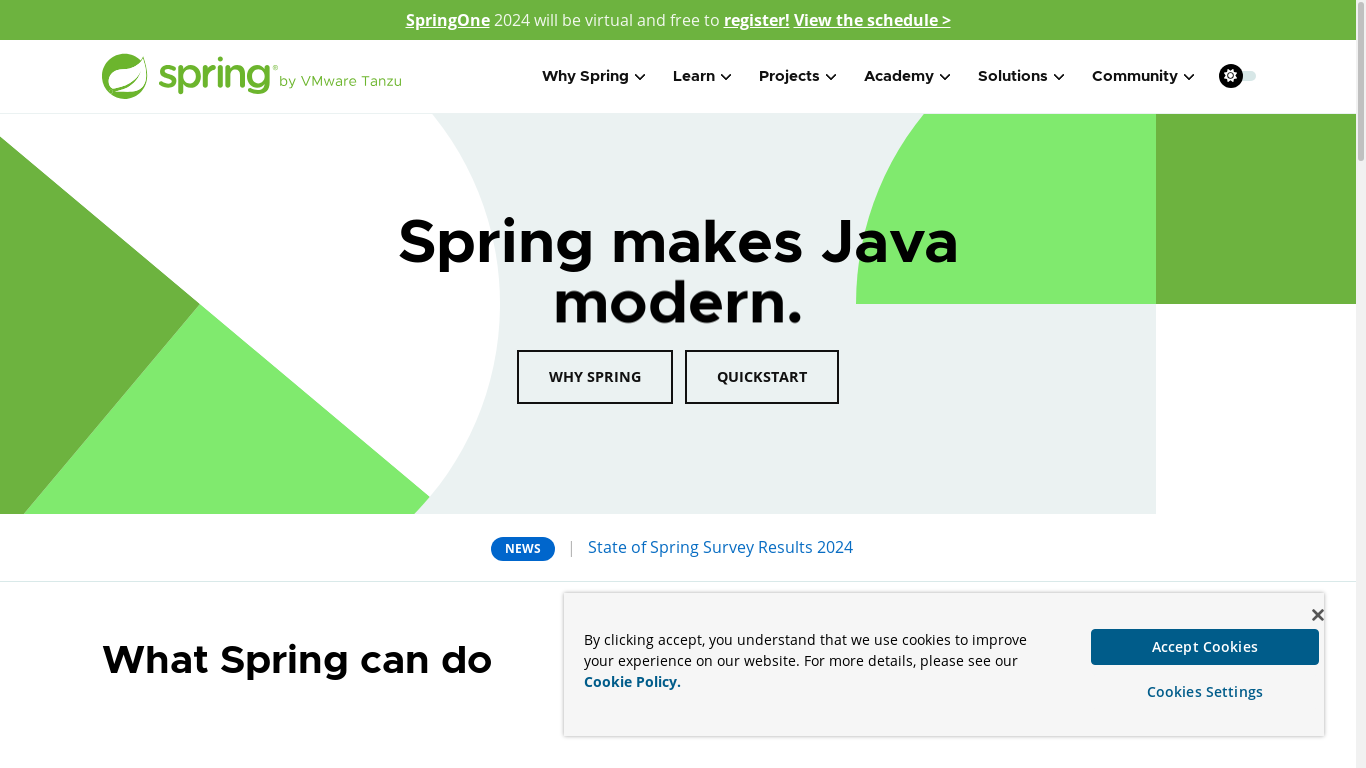This screenshot has width=1366, height=768.
Task: Expand the Solutions menu chevron
Action: pos(1059,77)
